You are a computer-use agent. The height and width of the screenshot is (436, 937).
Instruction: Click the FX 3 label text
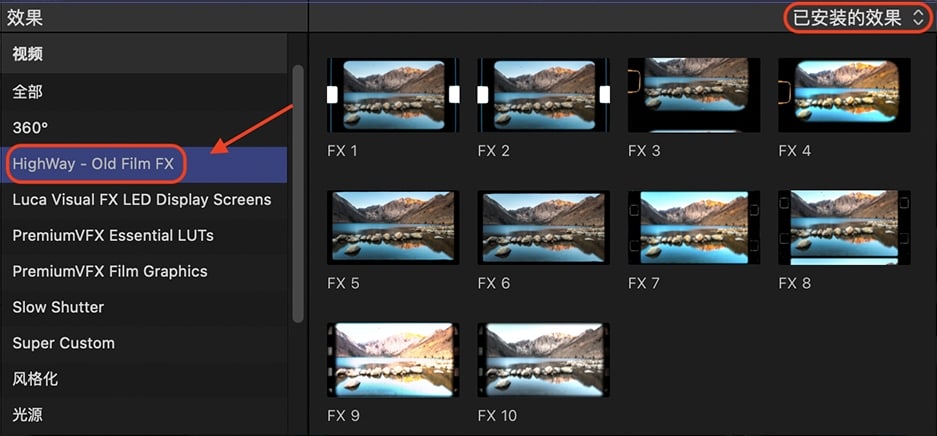644,151
